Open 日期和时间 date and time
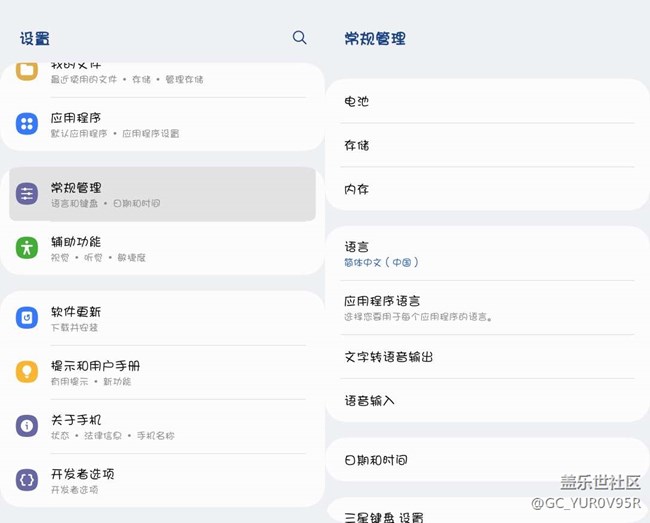This screenshot has height=523, width=650. point(376,461)
